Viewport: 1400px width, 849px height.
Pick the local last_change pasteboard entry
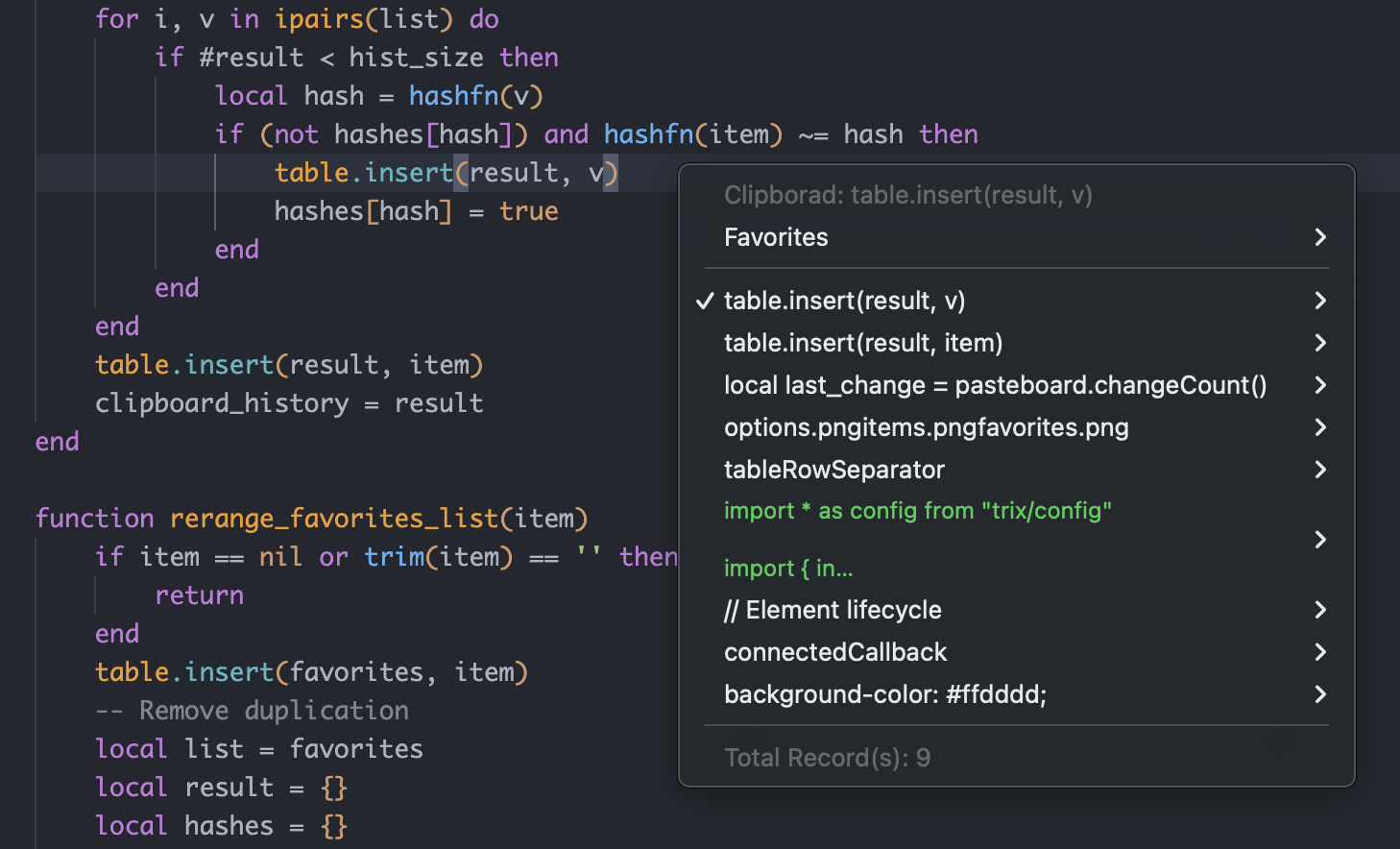pos(1016,385)
